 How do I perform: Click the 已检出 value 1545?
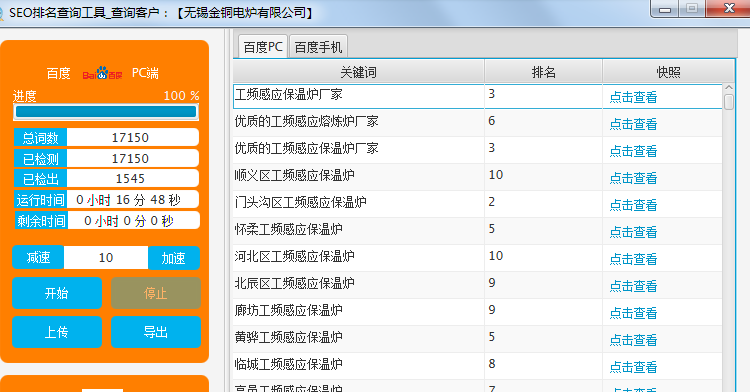[x=132, y=178]
